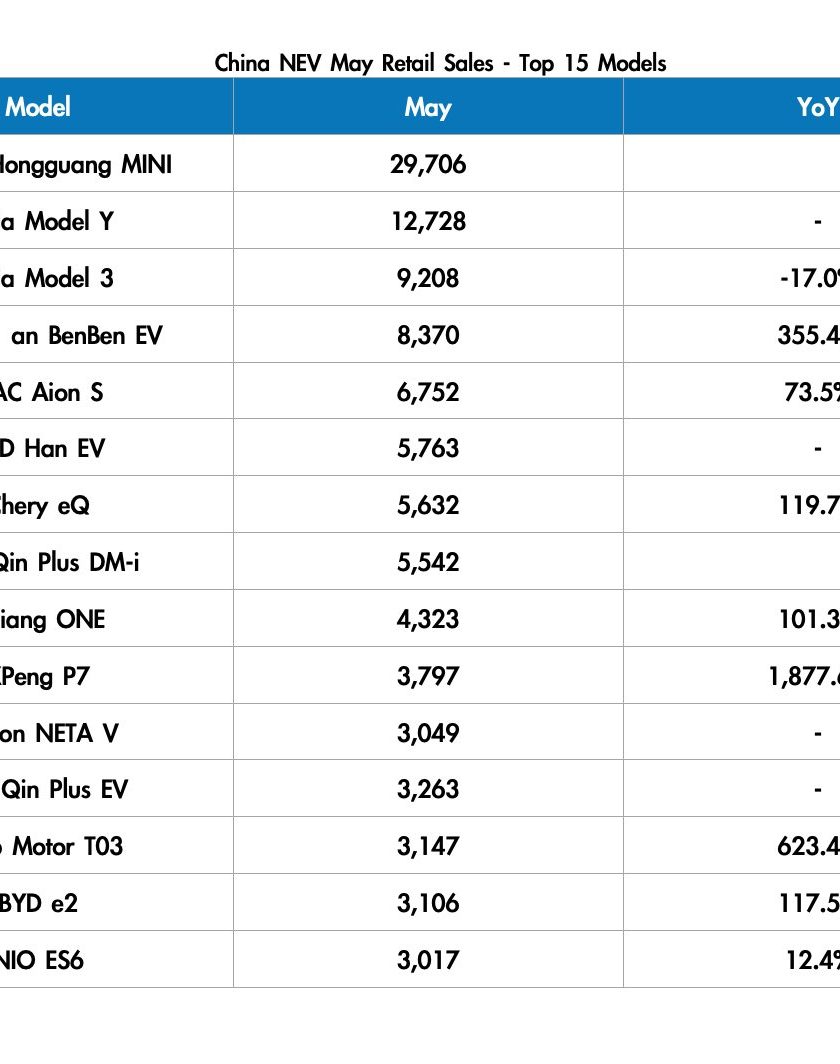
Task: Click the May value '4,323'
Action: 428,620
